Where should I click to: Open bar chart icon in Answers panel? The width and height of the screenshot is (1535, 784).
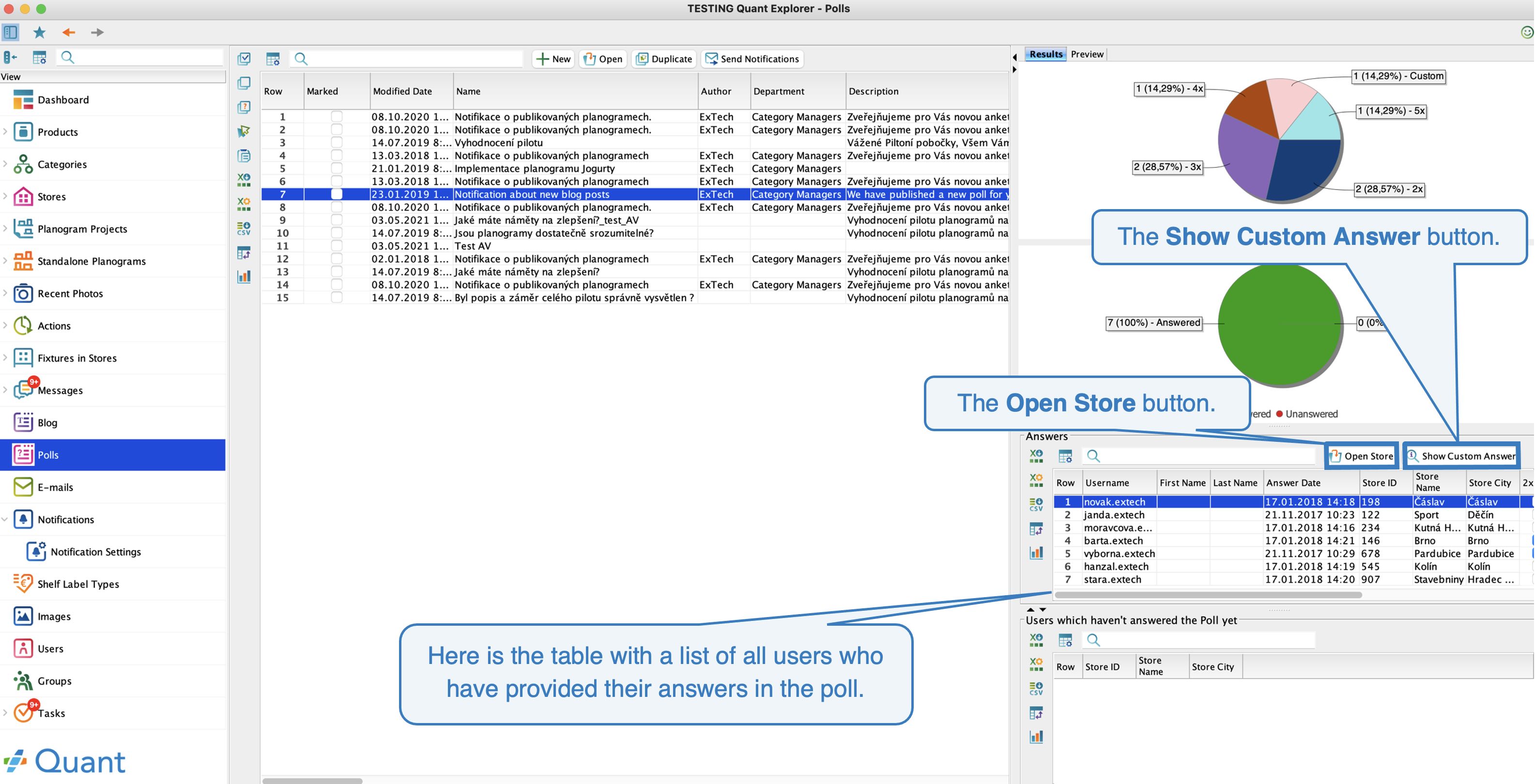click(x=1036, y=552)
